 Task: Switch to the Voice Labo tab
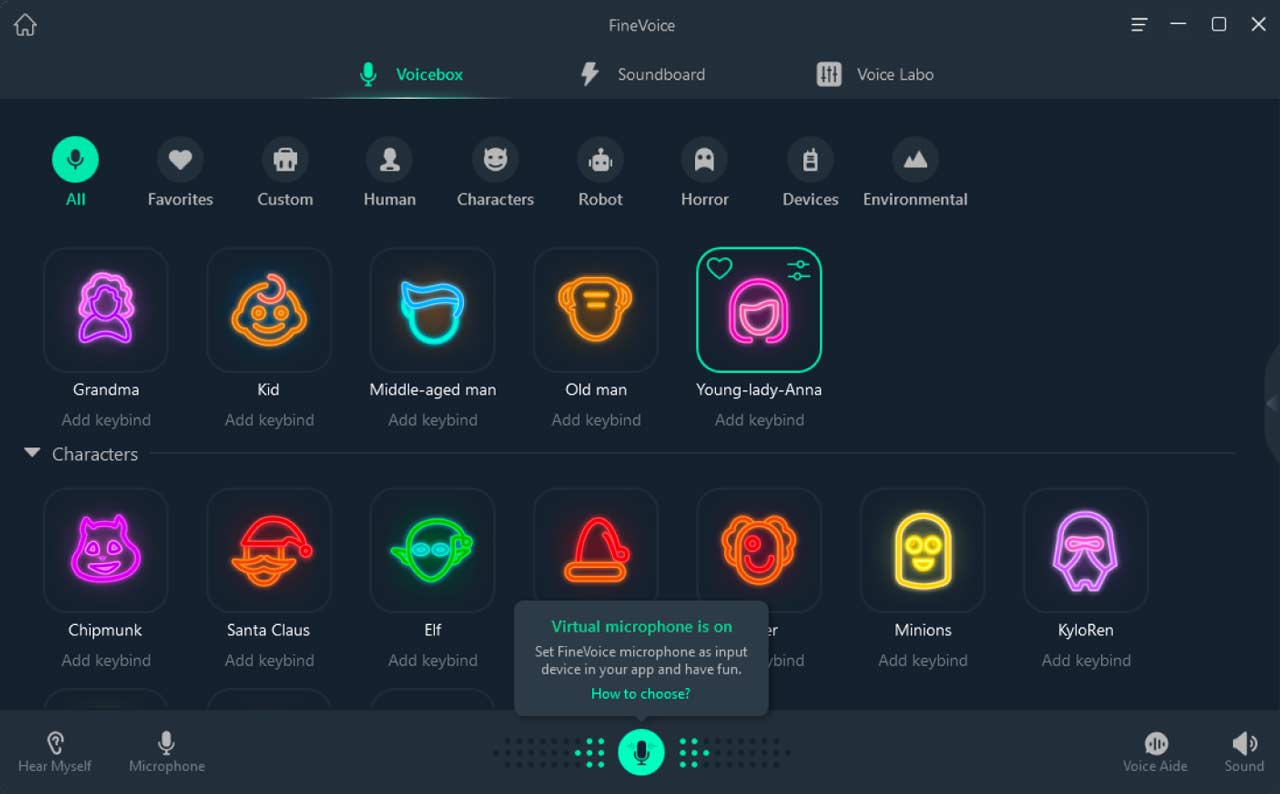[x=875, y=74]
